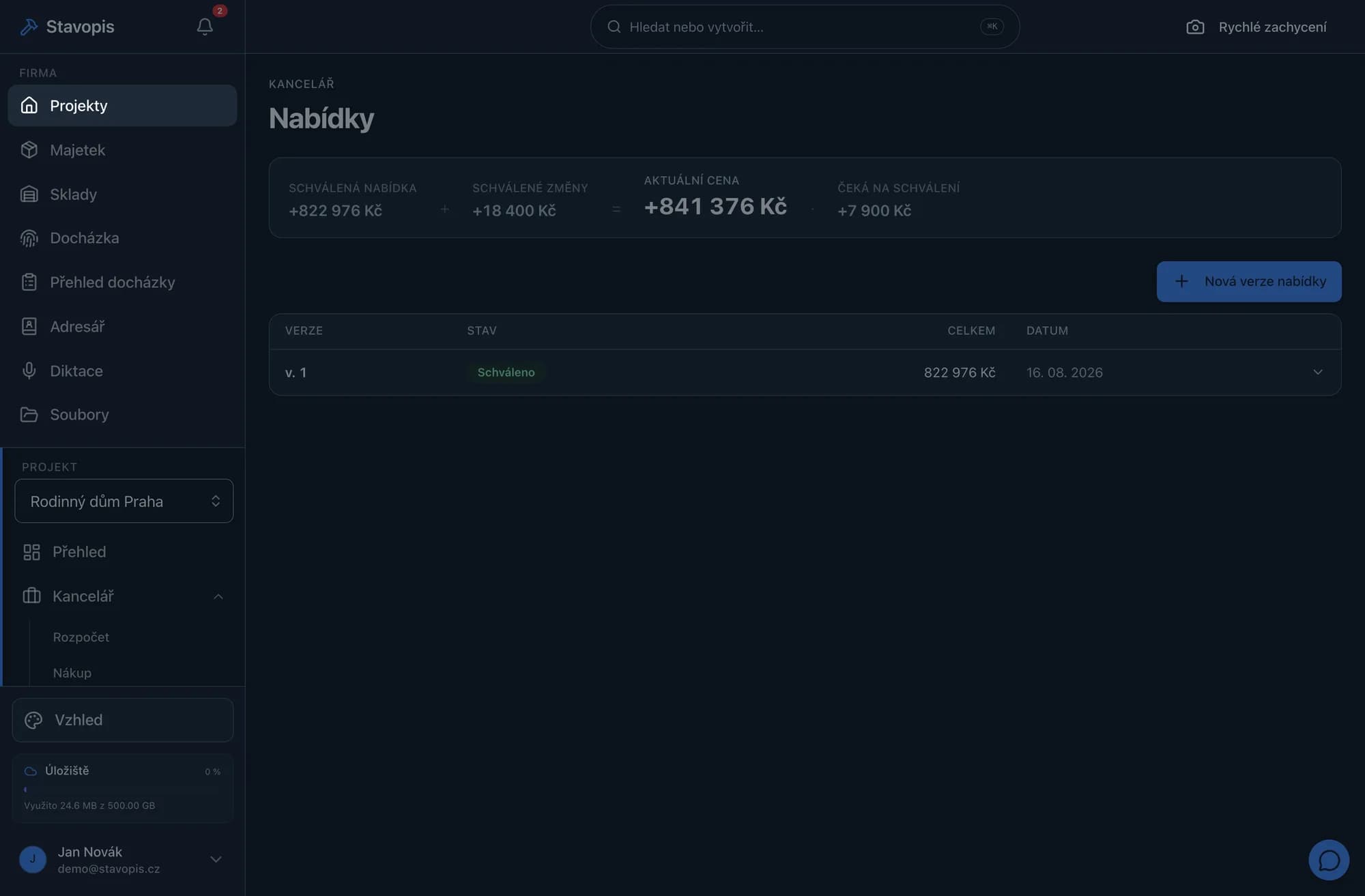Open the chat bubble in the corner

(1328, 860)
